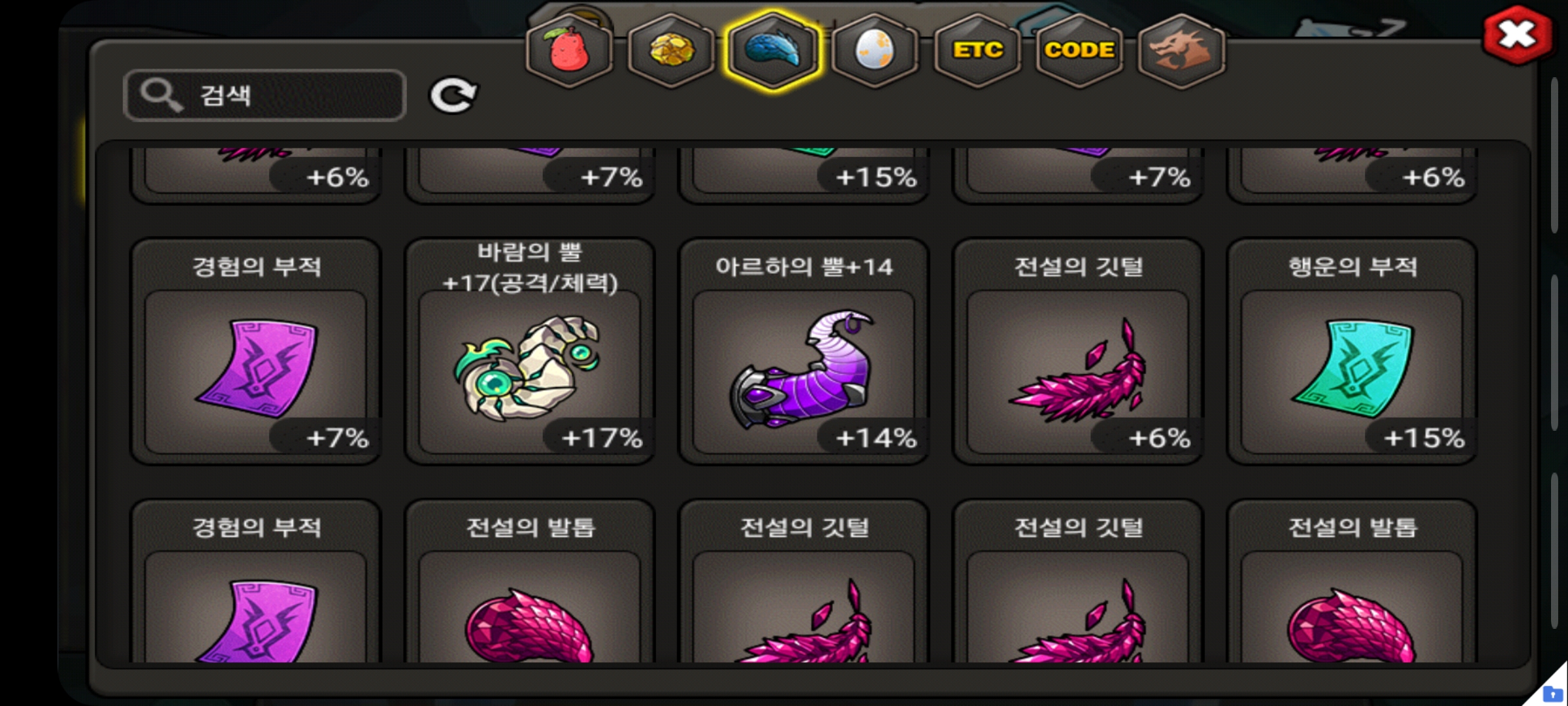
Task: Select the bottom row 경험의 부적 talisman
Action: coord(255,580)
